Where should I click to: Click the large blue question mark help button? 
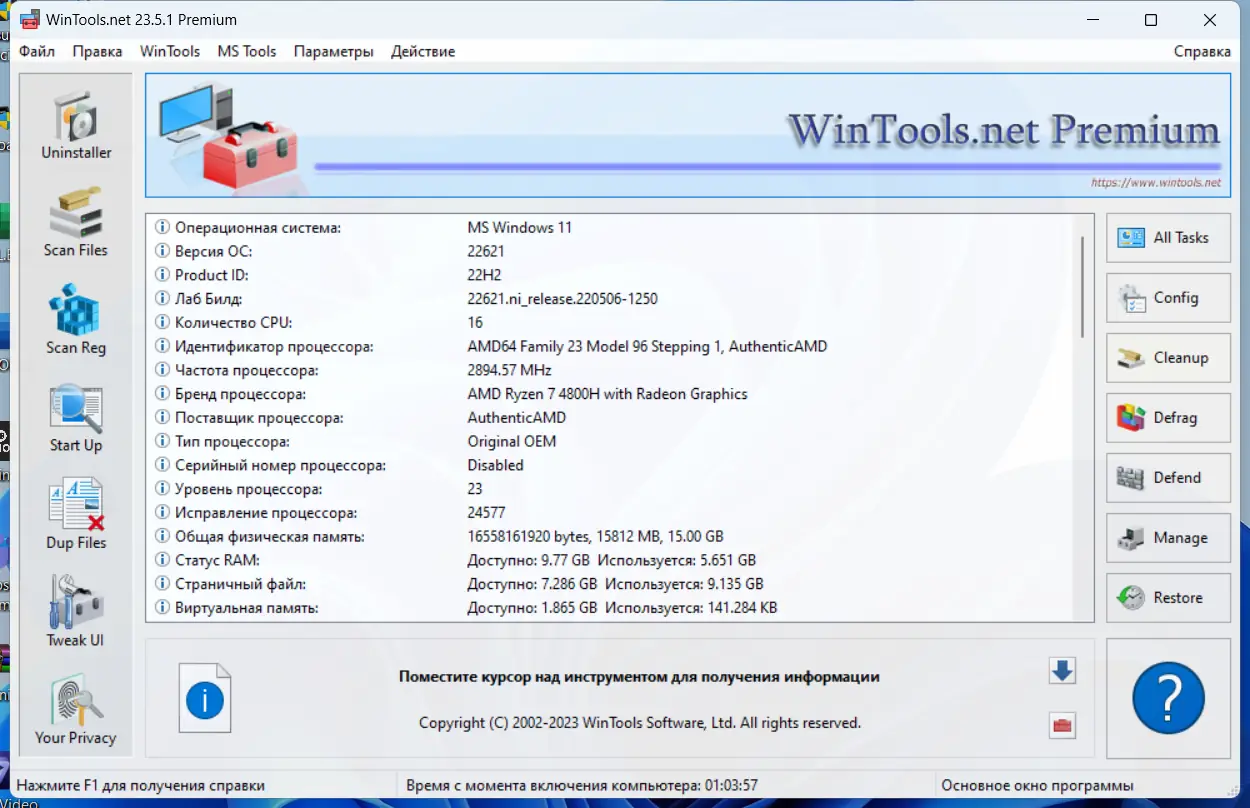click(x=1168, y=698)
